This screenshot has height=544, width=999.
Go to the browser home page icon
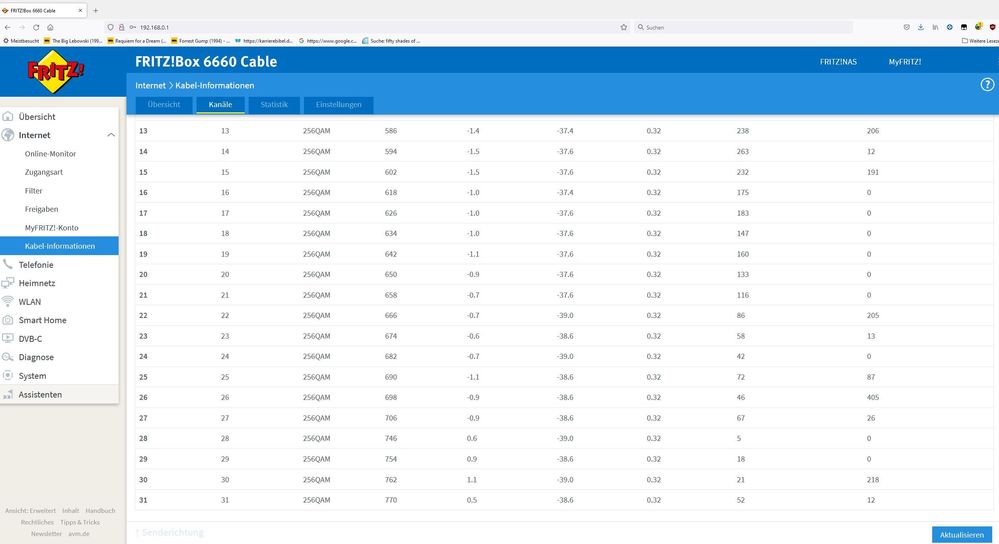pos(51,27)
